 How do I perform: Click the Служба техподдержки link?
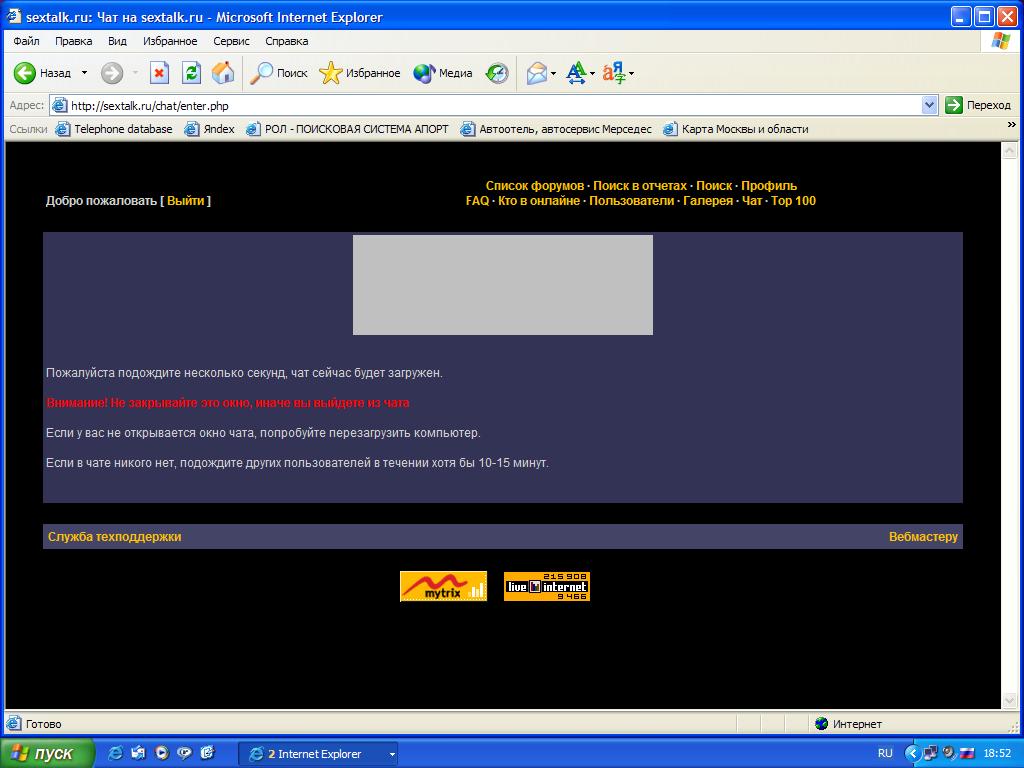click(x=114, y=537)
